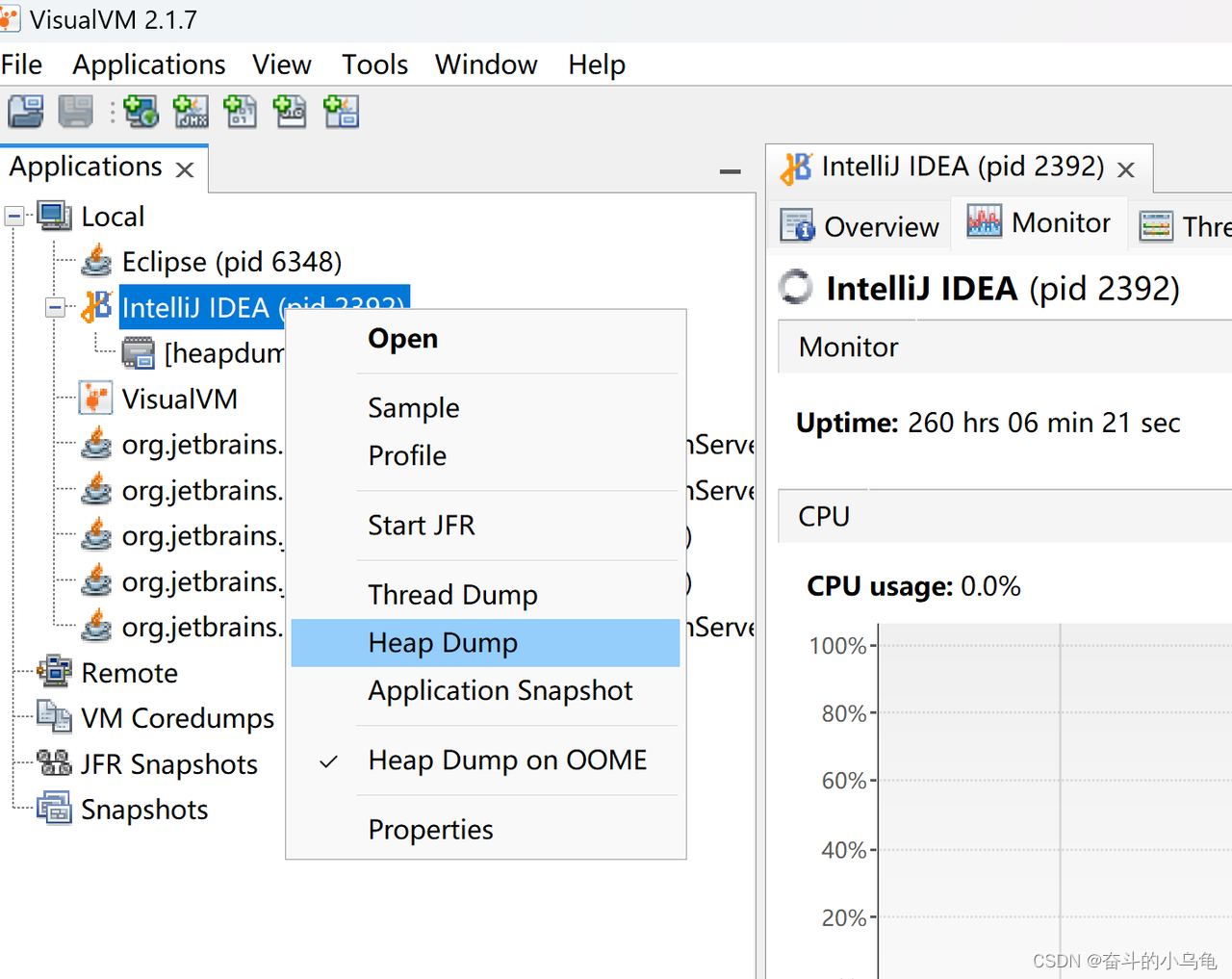The width and height of the screenshot is (1232, 979).
Task: Click the CPU usage 0.0% label
Action: pyautogui.click(x=913, y=586)
